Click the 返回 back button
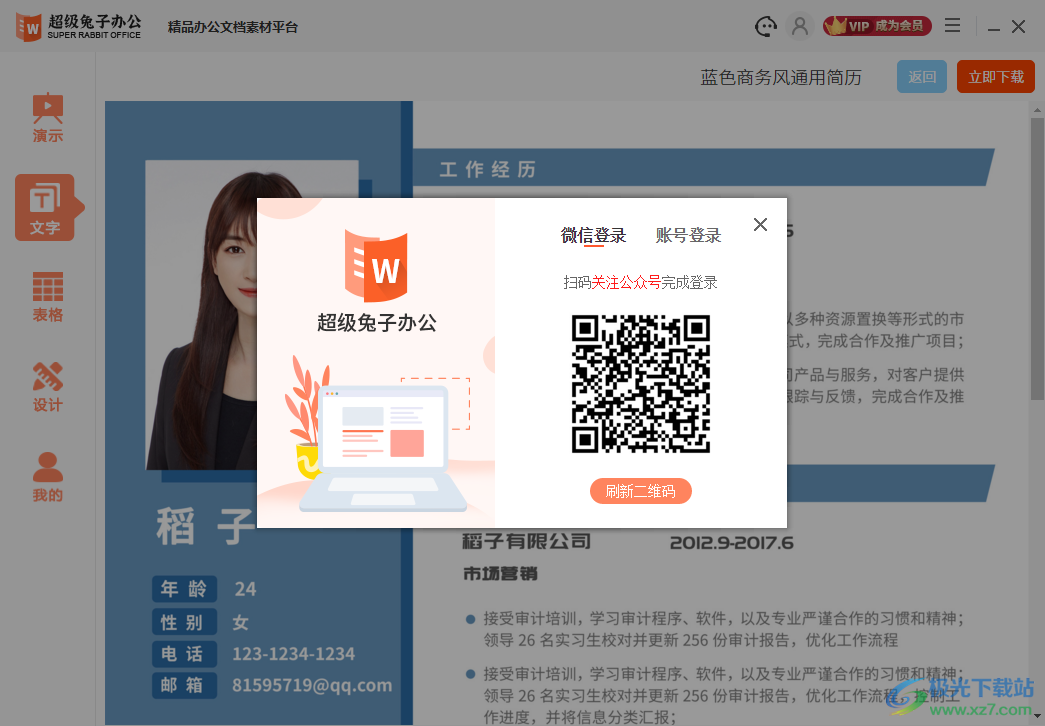The width and height of the screenshot is (1045, 726). [x=921, y=76]
